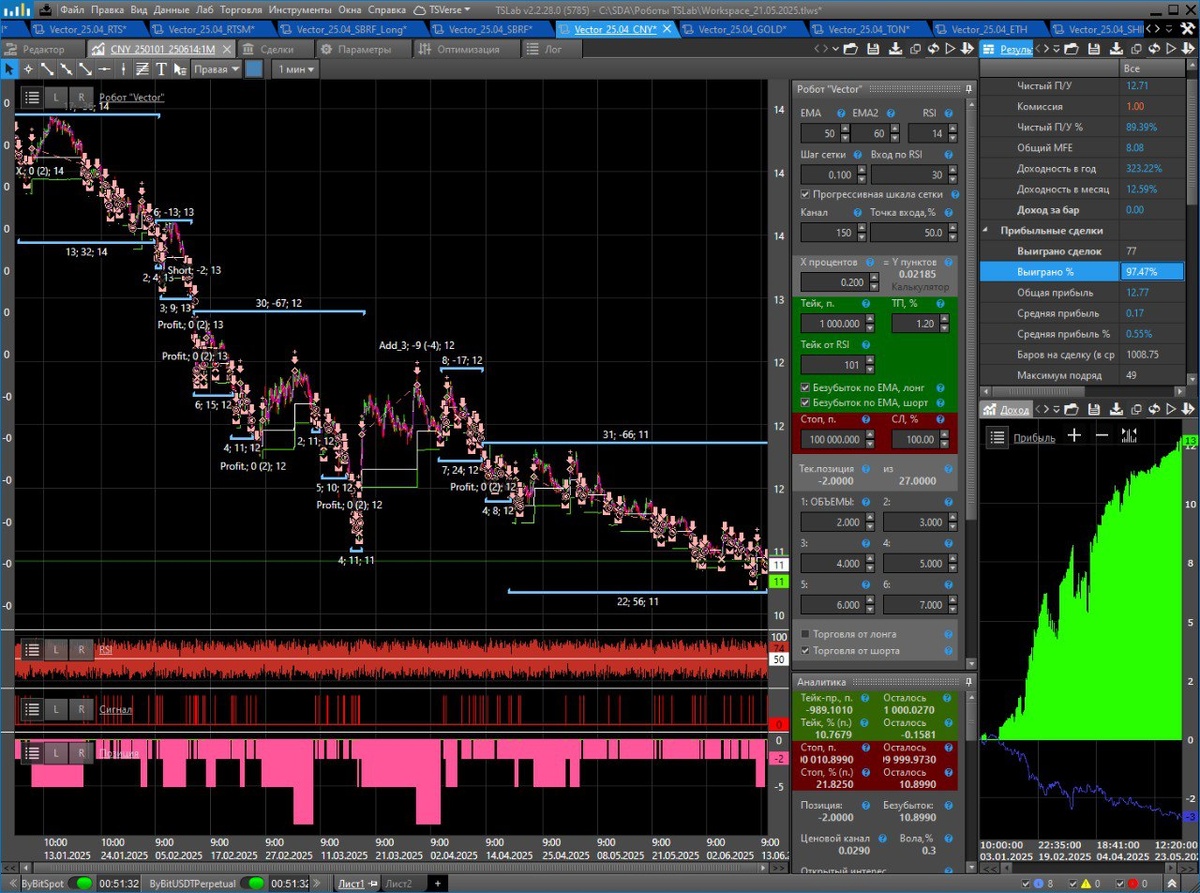Switch to Vector_25.04_GOLD workspace tab
This screenshot has height=893, width=1200.
(741, 29)
